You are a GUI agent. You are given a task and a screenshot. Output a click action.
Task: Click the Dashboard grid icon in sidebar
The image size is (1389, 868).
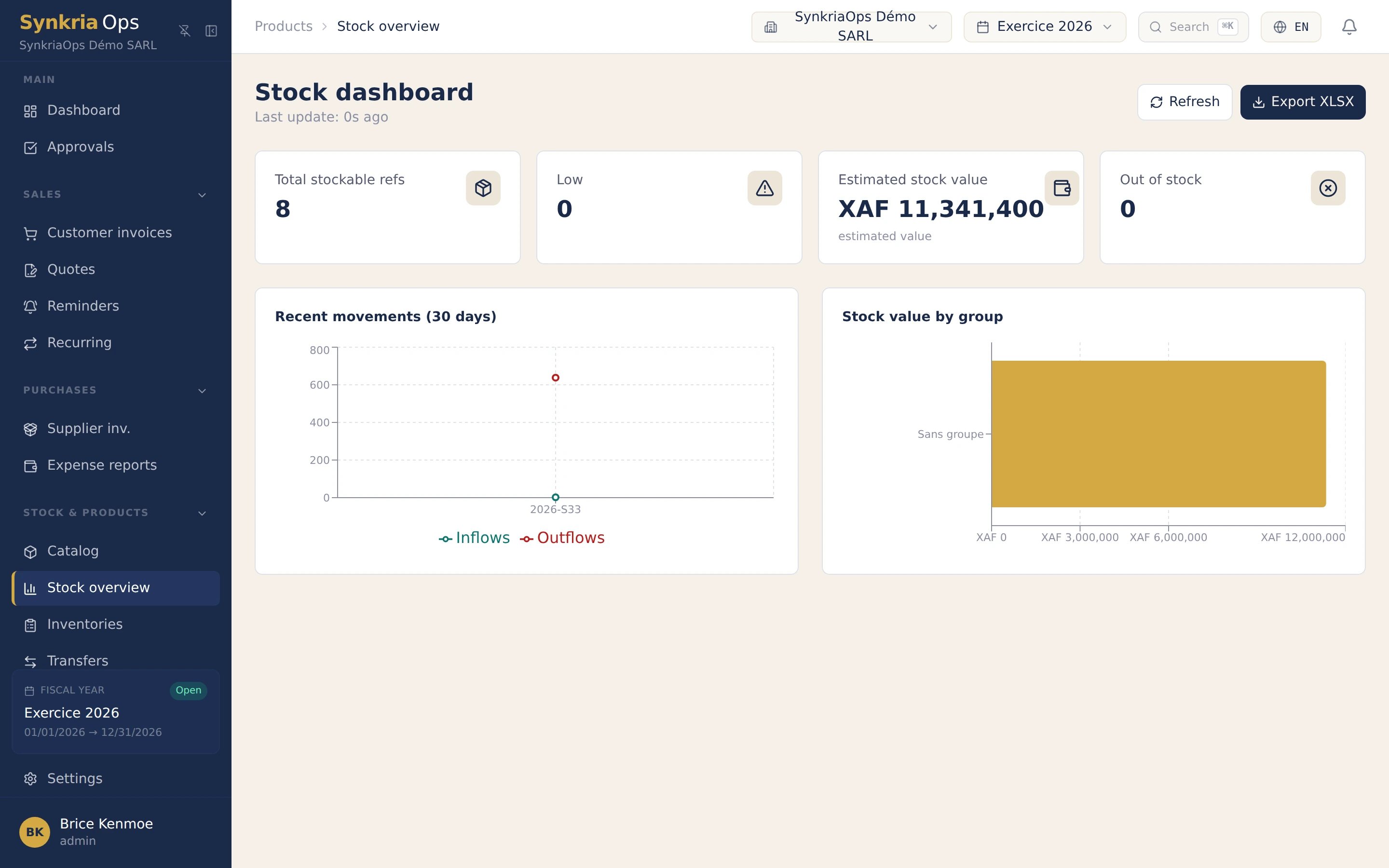coord(30,111)
